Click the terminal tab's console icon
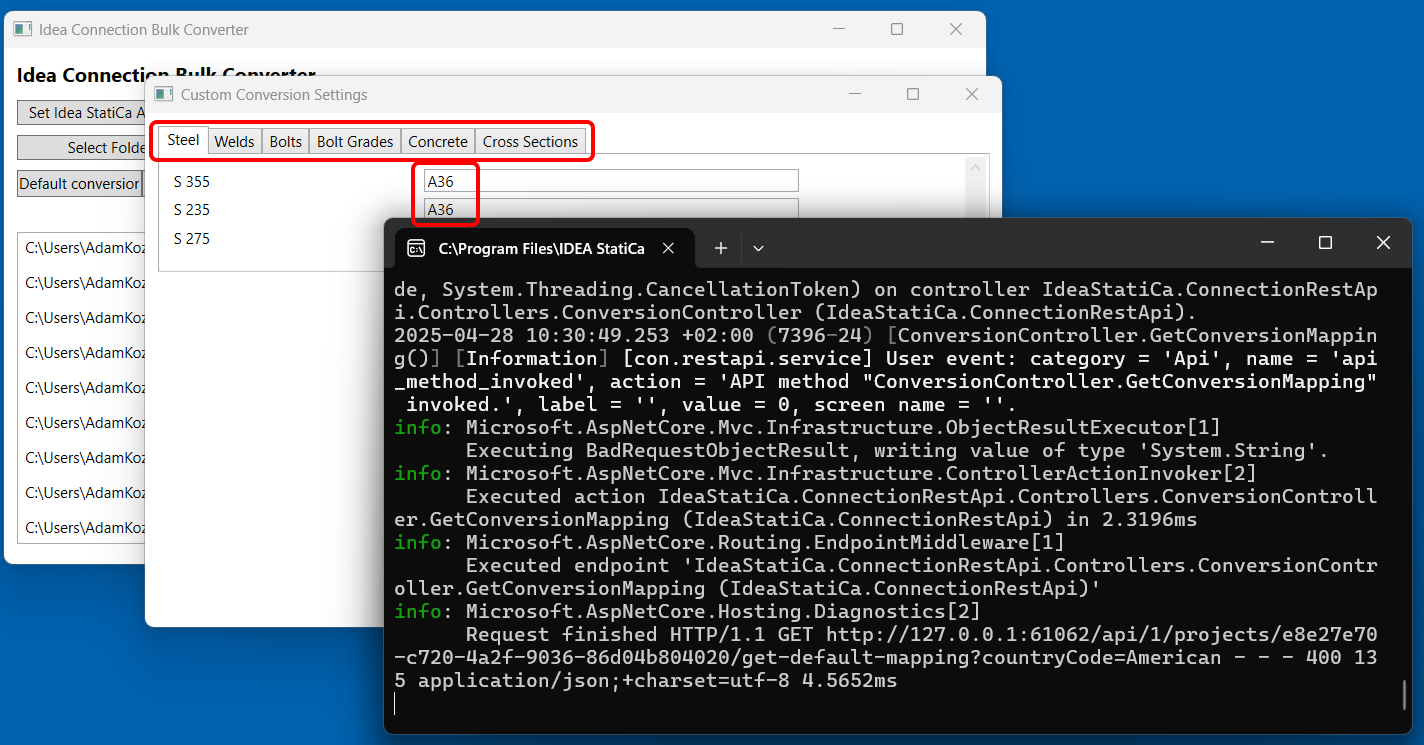 click(x=416, y=248)
